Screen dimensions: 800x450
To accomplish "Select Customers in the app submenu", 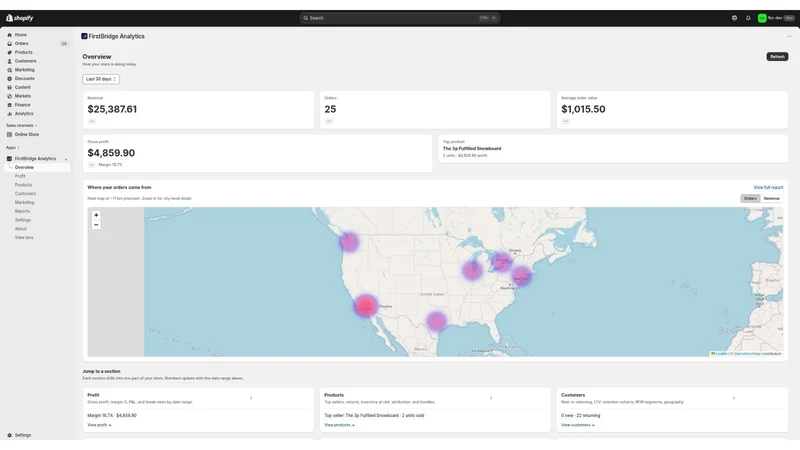I will coord(25,193).
